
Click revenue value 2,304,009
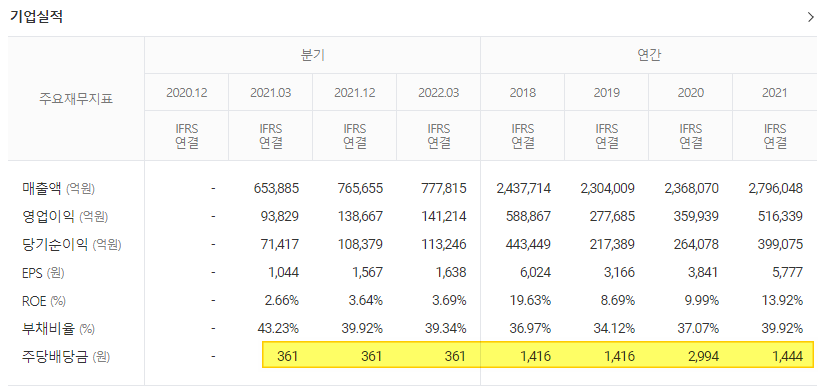click(607, 188)
